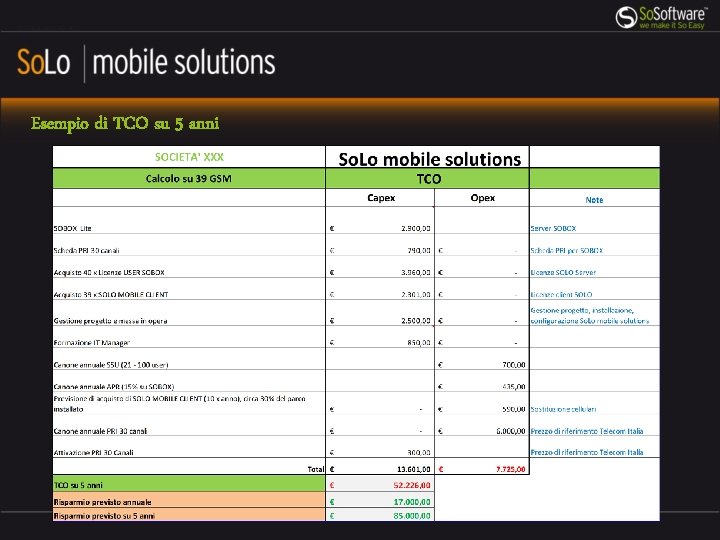Select the 'Formazione IT Manager' row label
The image size is (720, 540).
pyautogui.click(x=91, y=343)
